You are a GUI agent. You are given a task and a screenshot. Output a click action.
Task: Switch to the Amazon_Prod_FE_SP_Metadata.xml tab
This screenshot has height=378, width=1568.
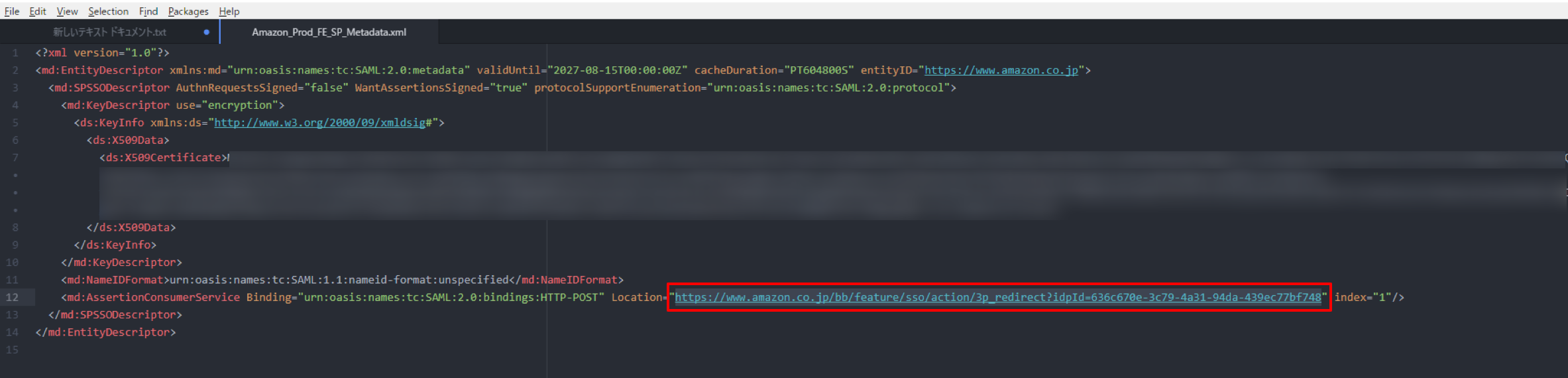click(329, 32)
